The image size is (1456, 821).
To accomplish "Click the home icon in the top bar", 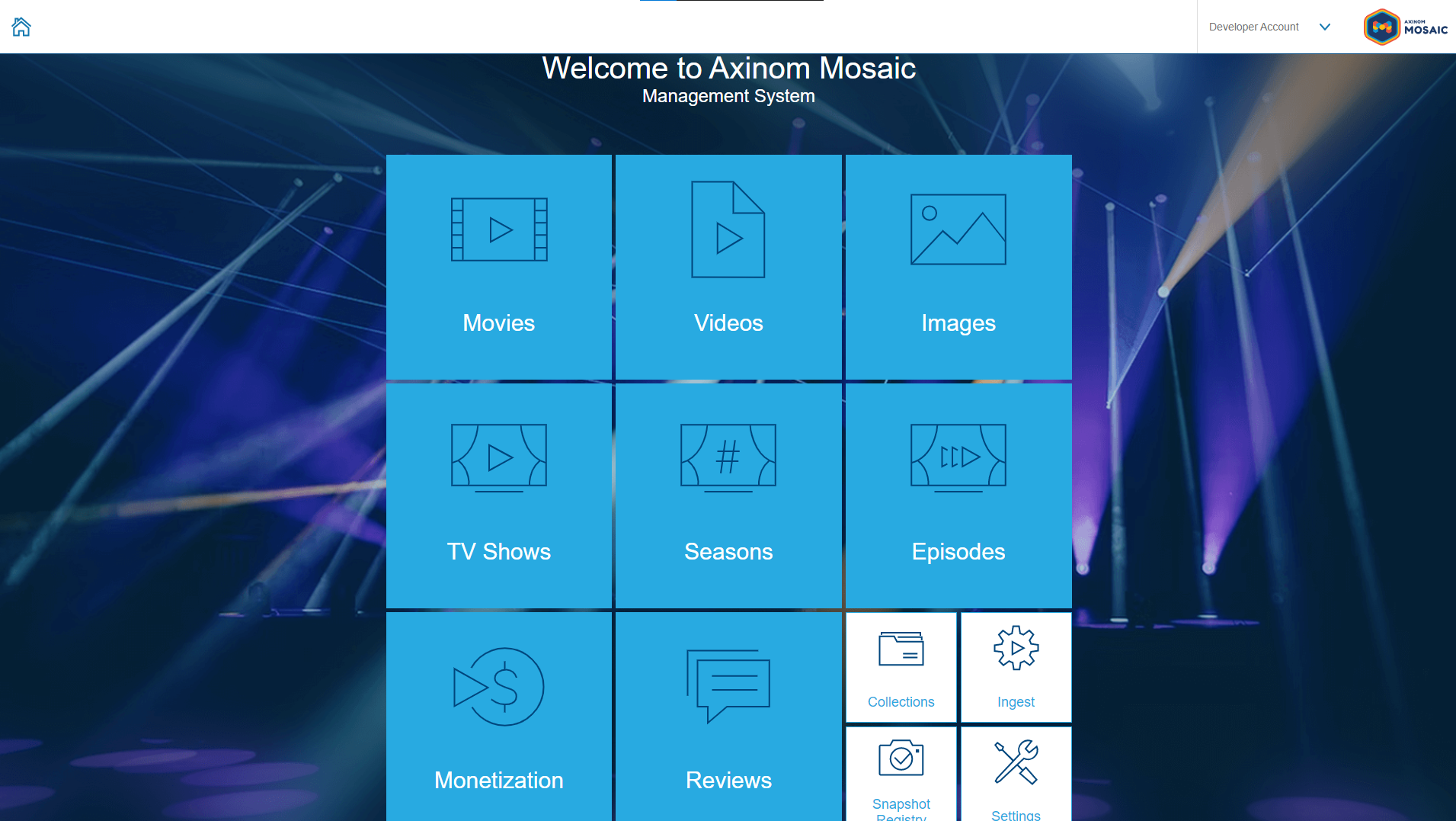I will click(x=21, y=27).
